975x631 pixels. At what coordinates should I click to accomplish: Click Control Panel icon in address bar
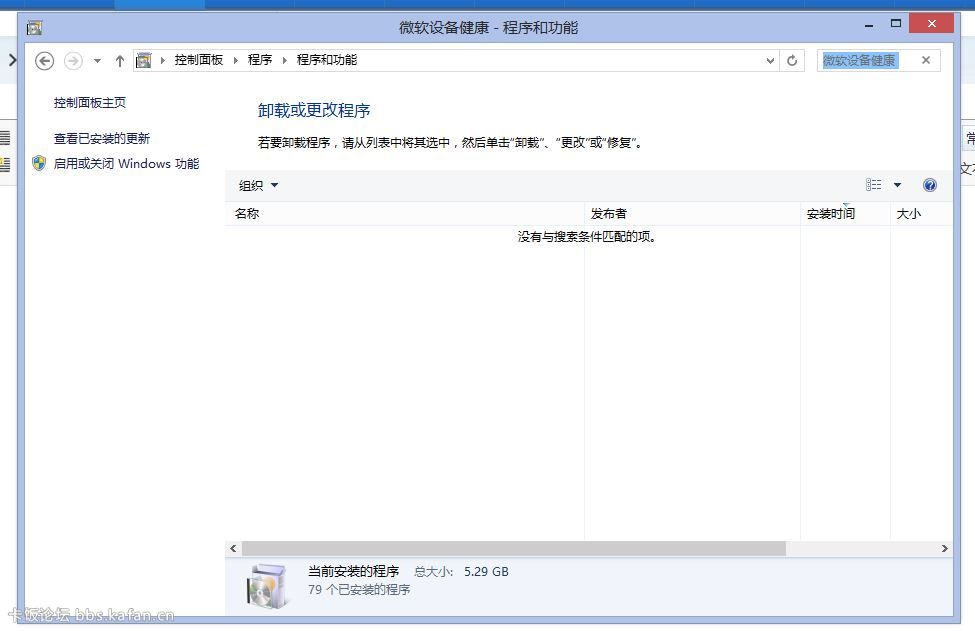(x=144, y=60)
